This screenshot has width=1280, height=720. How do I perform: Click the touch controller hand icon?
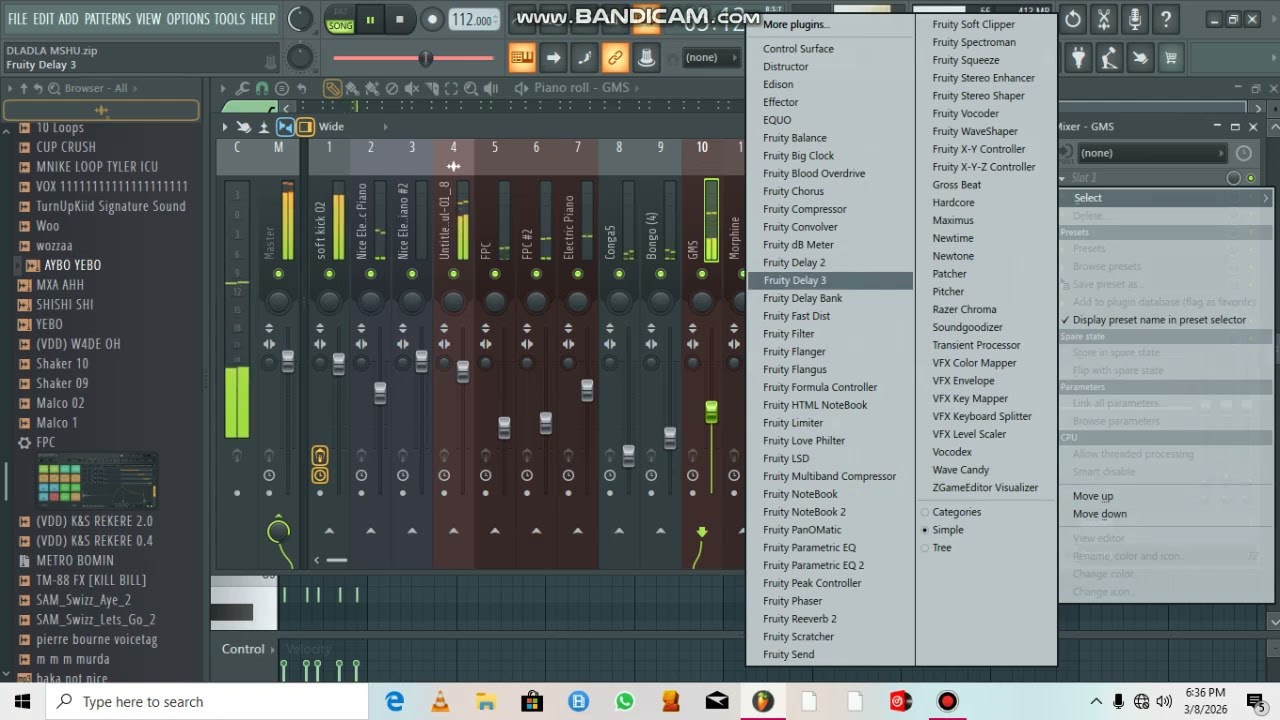pos(1140,58)
